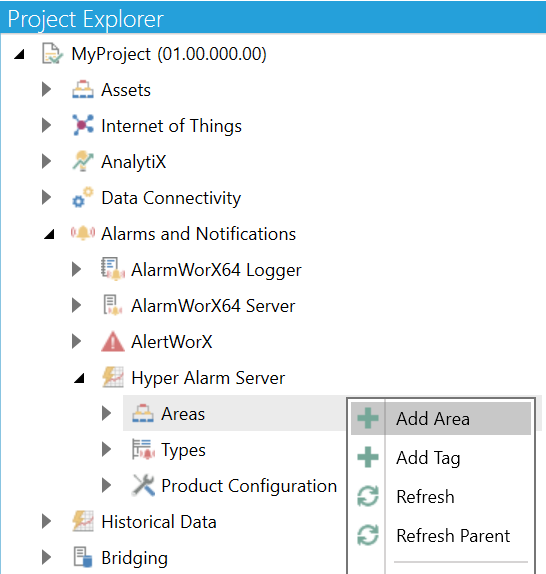This screenshot has width=546, height=574.
Task: Click the AlertWorX red warning triangle icon
Action: click(x=113, y=341)
